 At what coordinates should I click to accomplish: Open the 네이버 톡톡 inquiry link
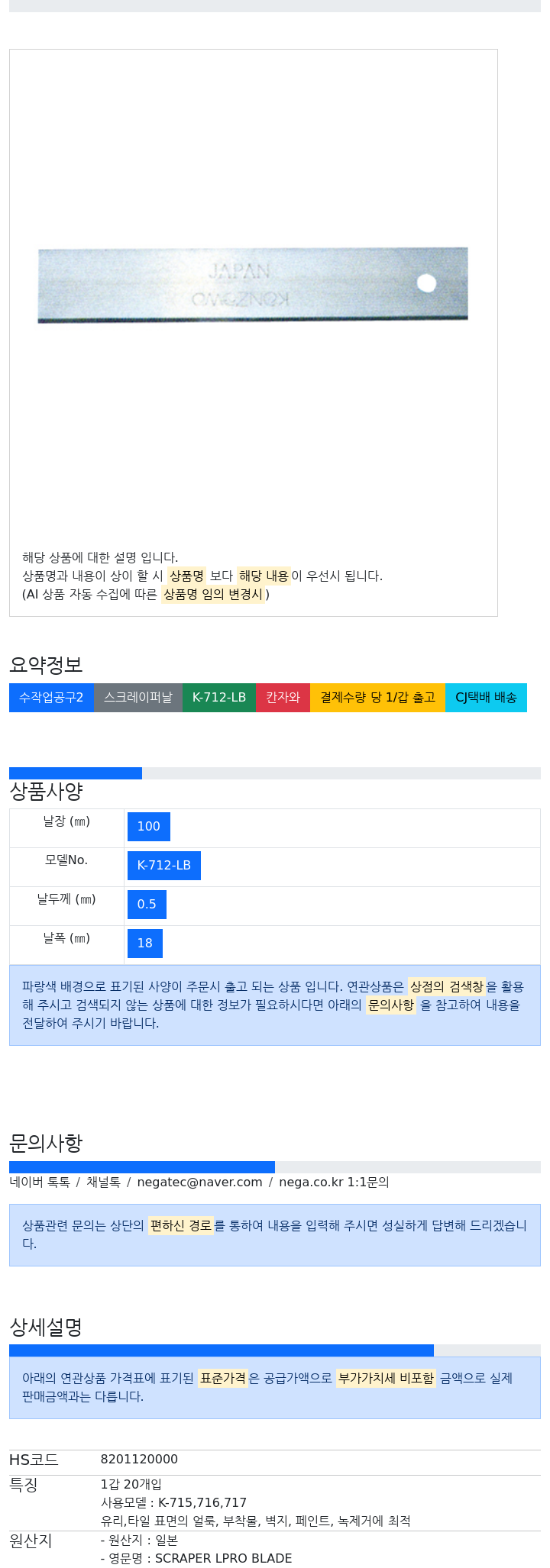(x=40, y=1182)
